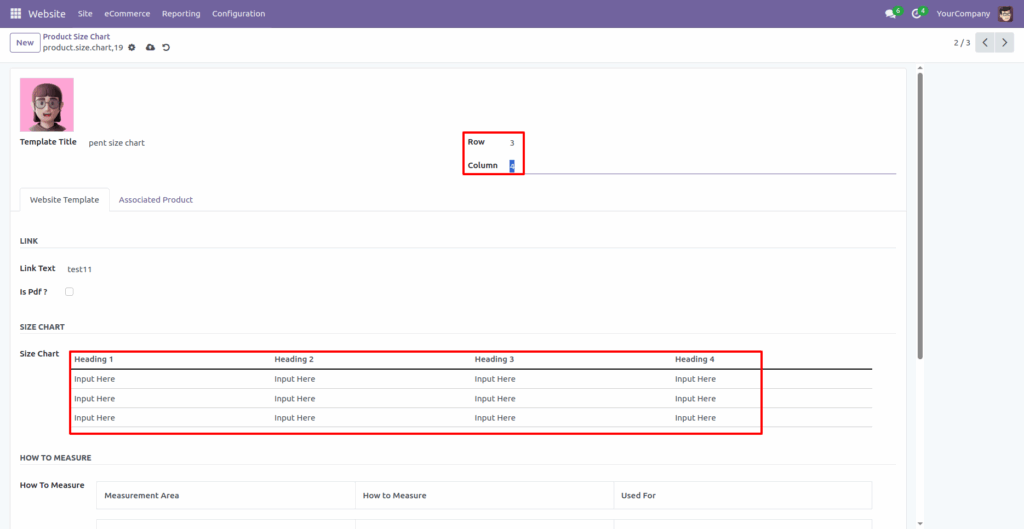Go to the next record arrow

(x=1004, y=42)
